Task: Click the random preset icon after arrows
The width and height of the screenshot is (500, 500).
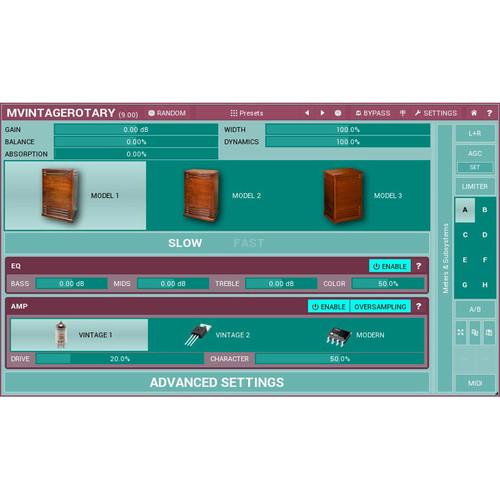Action: [338, 113]
